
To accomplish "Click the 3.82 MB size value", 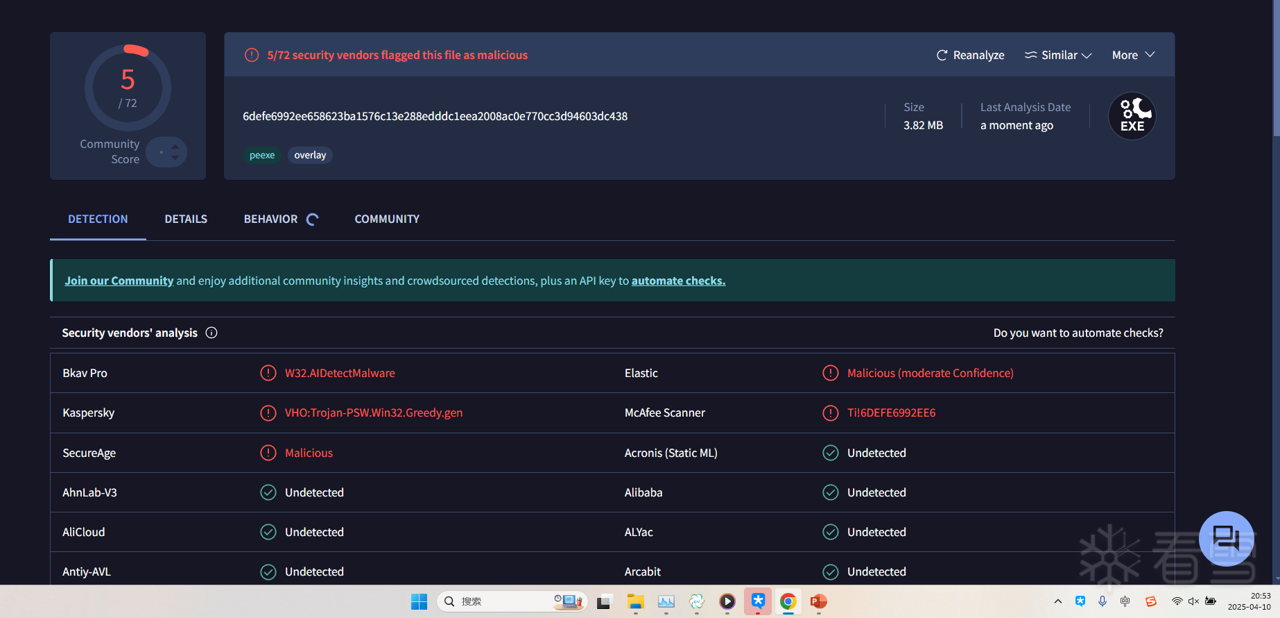I will click(x=923, y=126).
